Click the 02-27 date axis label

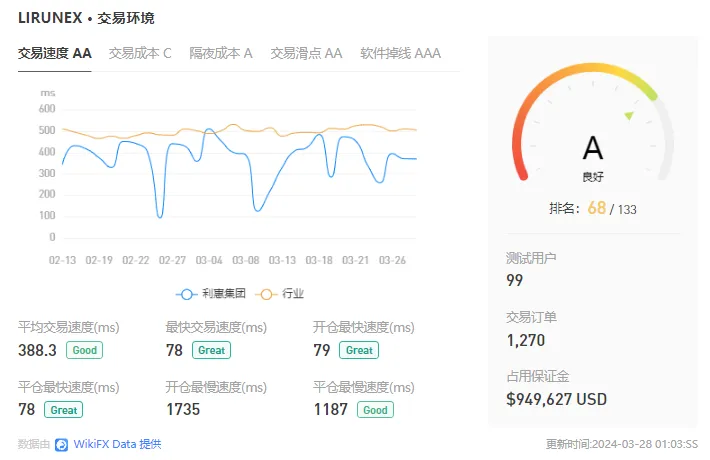[x=172, y=260]
